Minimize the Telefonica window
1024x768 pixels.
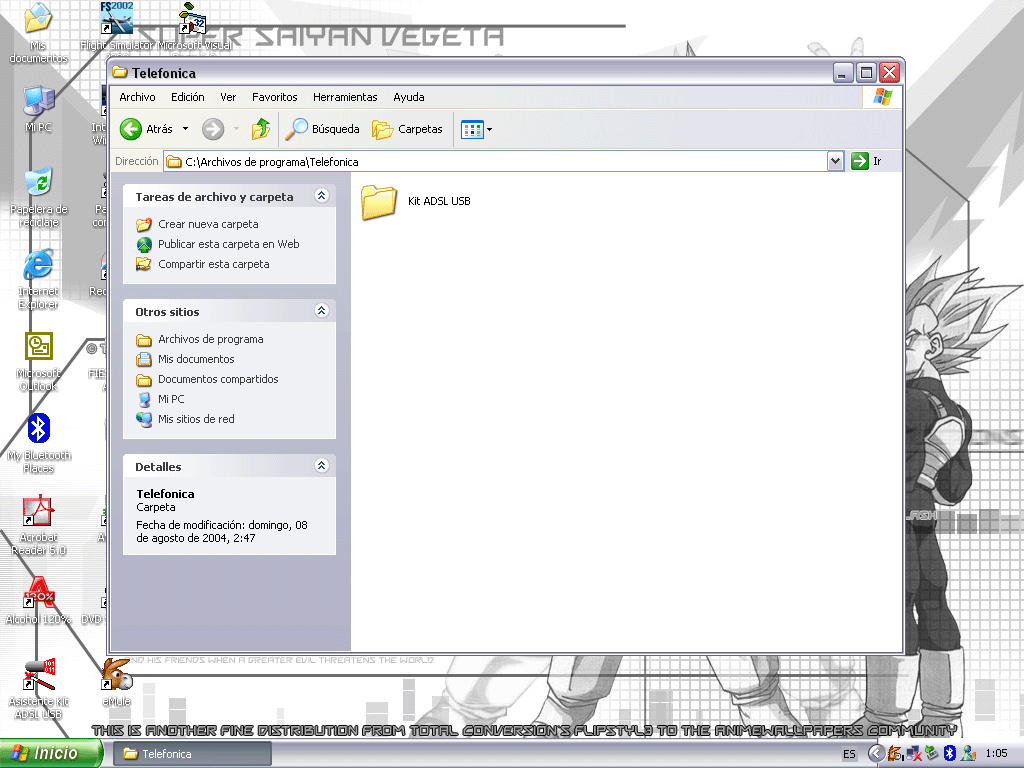(843, 72)
